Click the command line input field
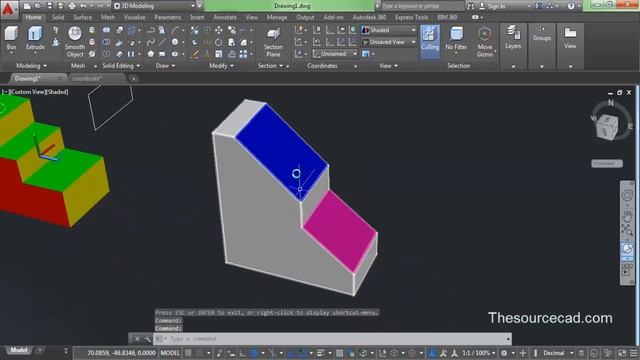This screenshot has width=640, height=360. tap(333, 339)
